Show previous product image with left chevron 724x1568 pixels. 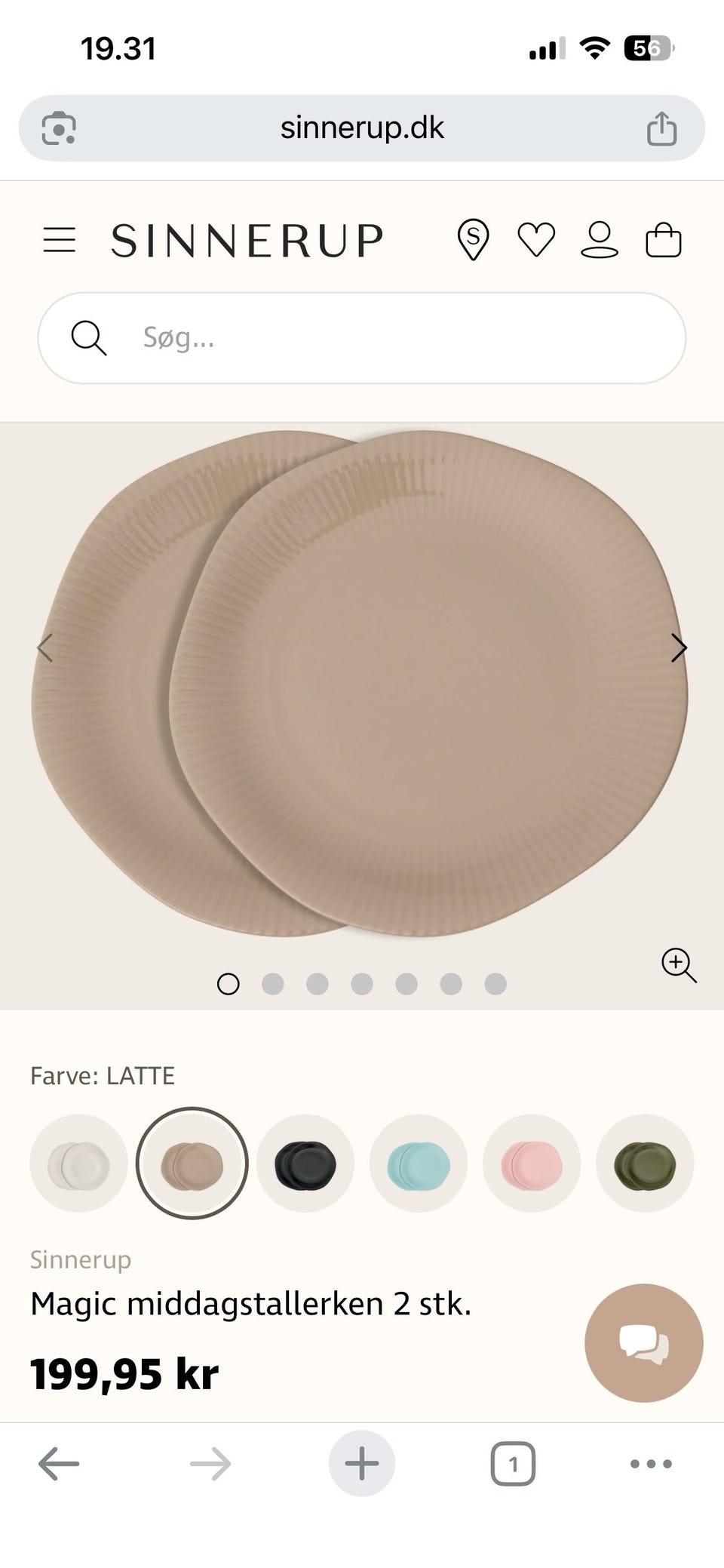45,648
